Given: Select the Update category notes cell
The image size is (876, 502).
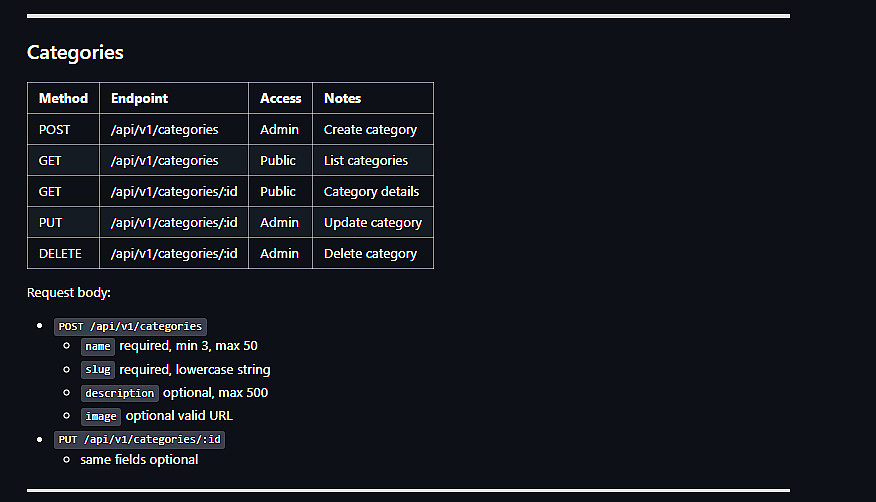Looking at the screenshot, I should pos(372,222).
